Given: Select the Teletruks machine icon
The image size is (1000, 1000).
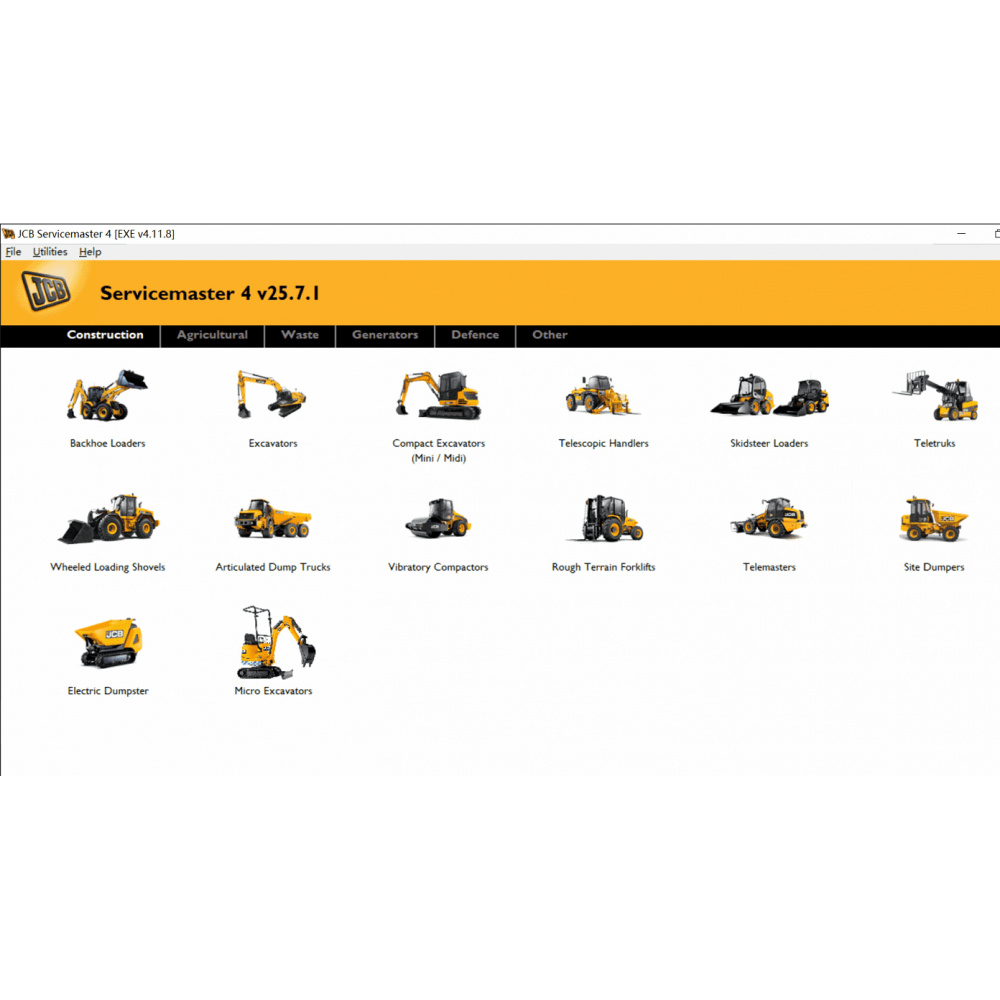Looking at the screenshot, I should point(936,395).
